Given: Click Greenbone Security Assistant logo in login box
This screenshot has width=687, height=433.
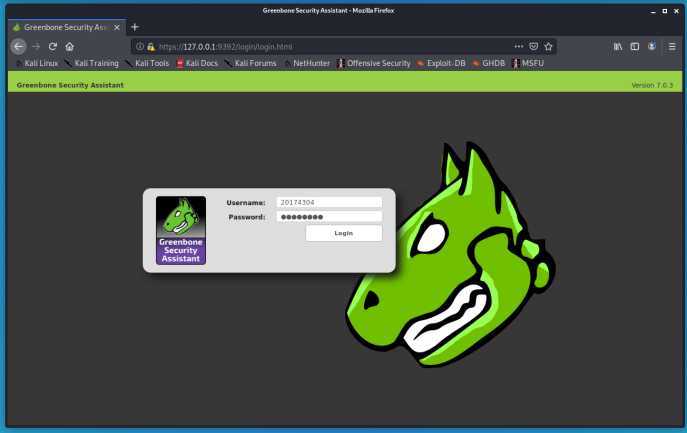Looking at the screenshot, I should click(x=181, y=231).
